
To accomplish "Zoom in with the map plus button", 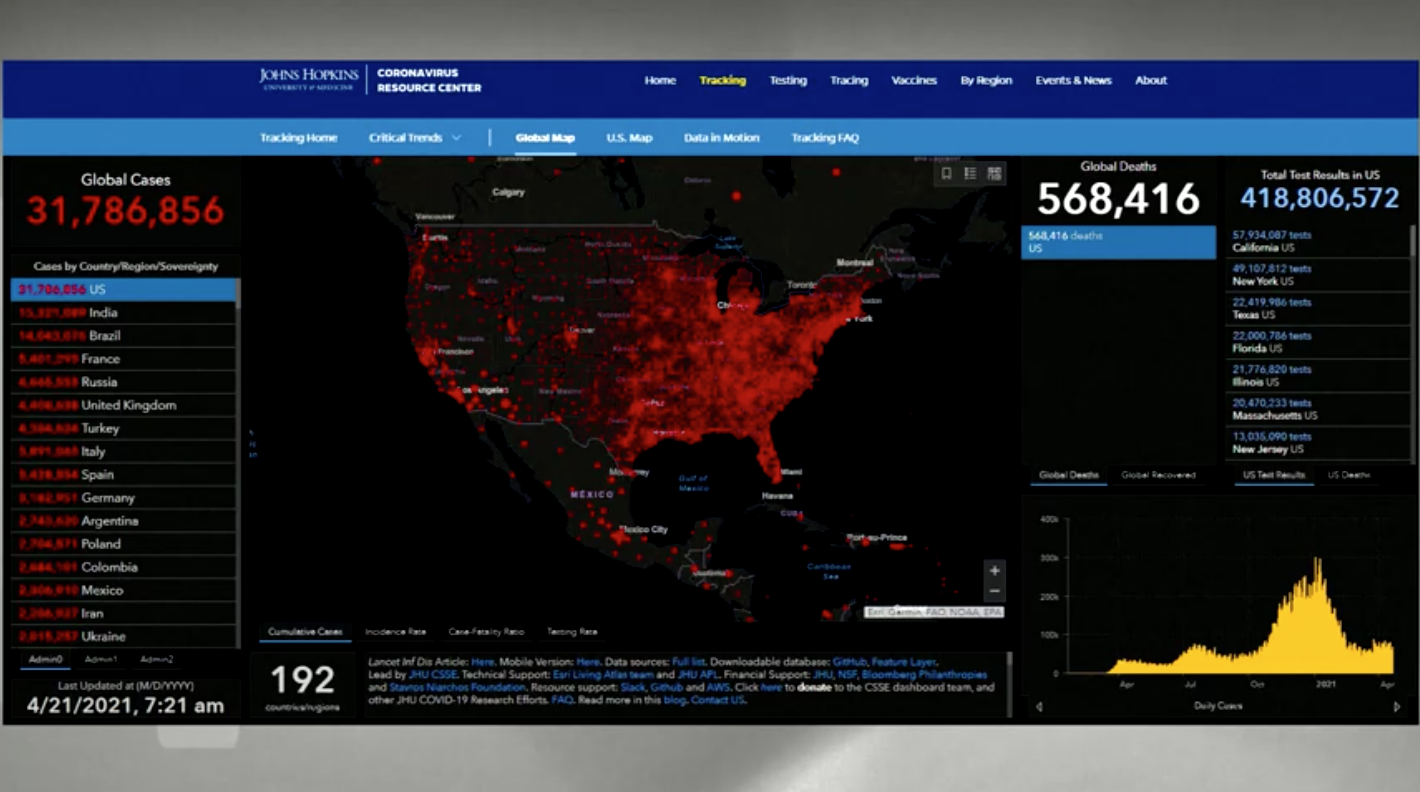I will [x=994, y=571].
